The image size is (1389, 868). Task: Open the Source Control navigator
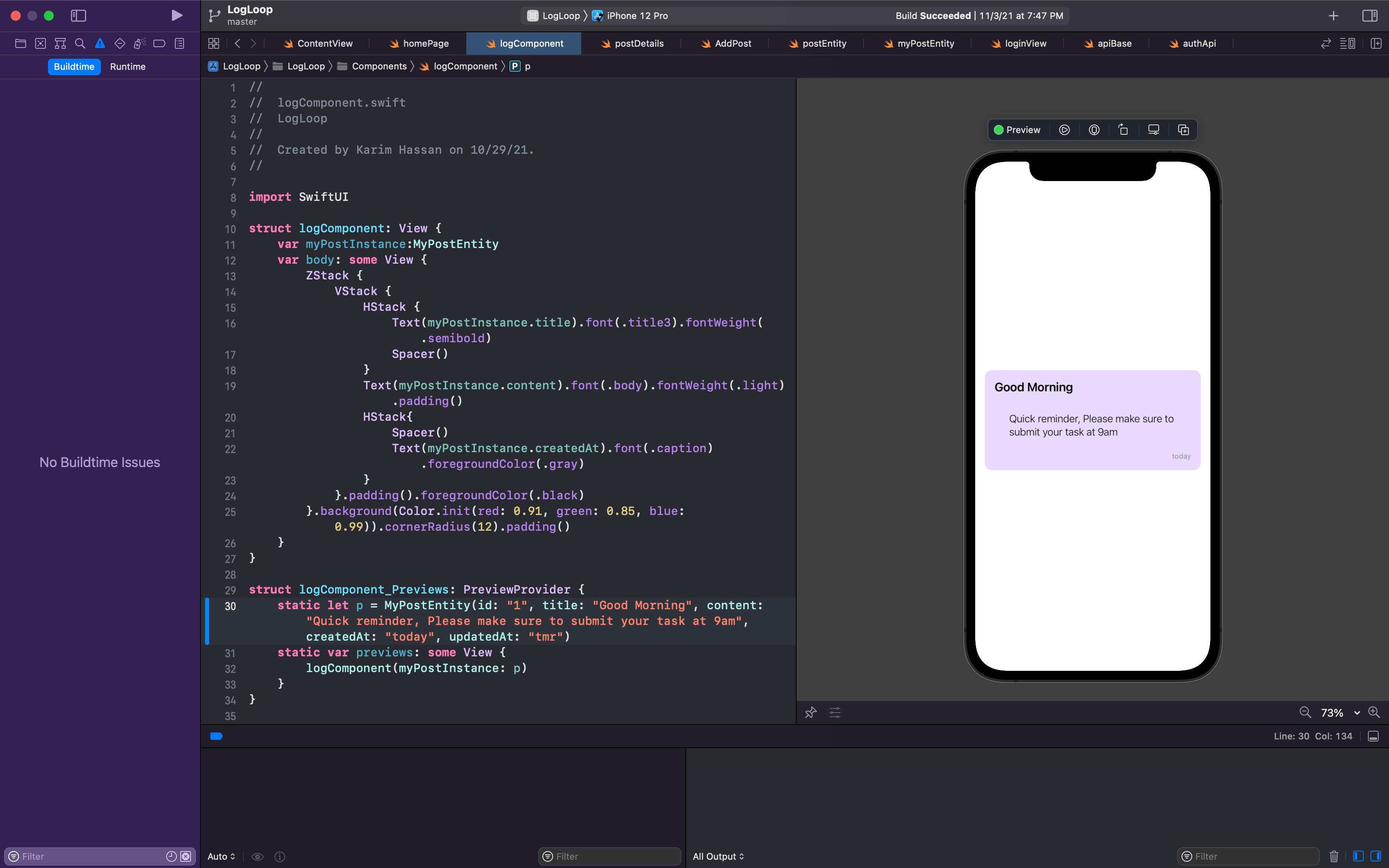[40, 44]
